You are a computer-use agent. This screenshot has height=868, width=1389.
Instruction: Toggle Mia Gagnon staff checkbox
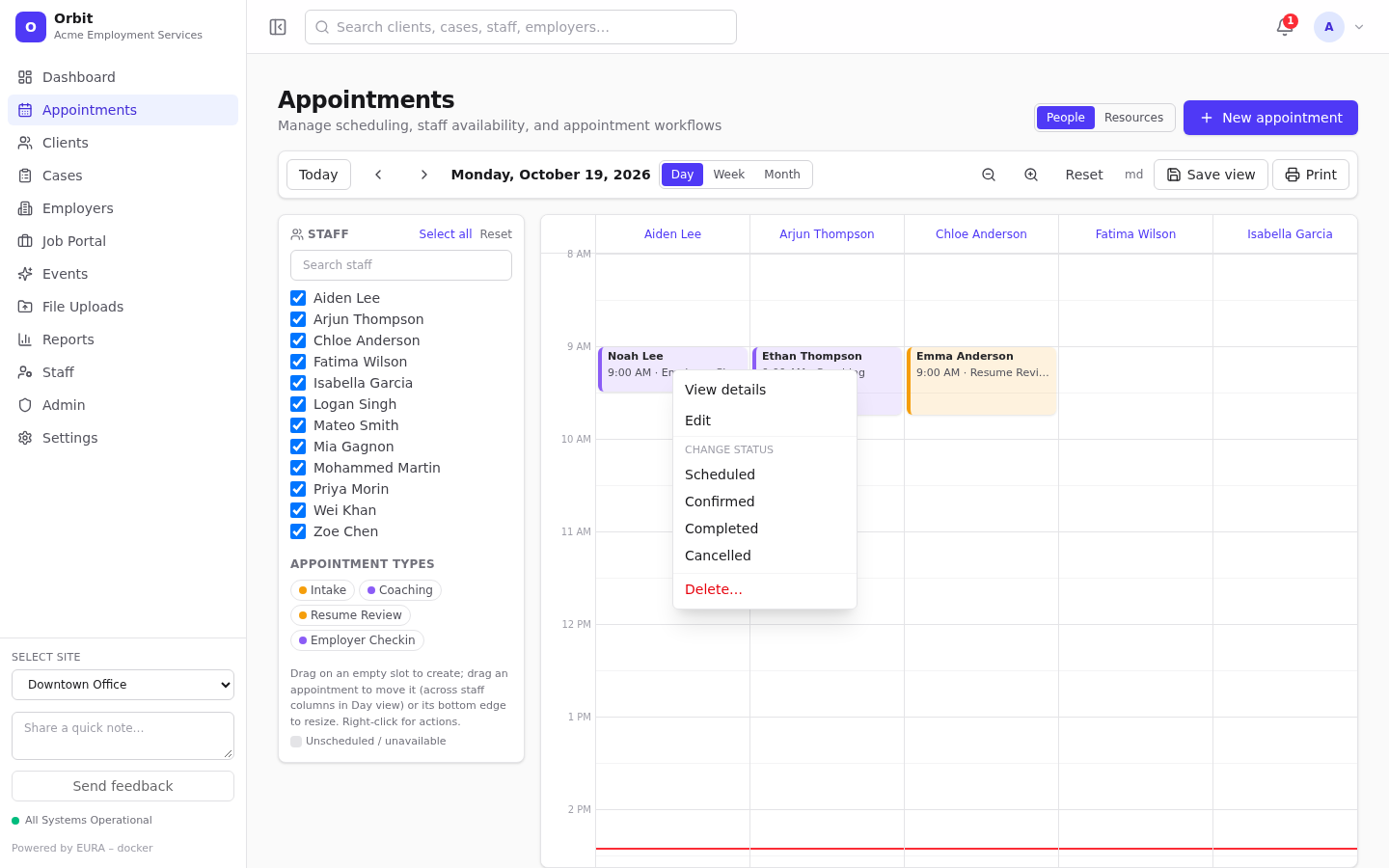(298, 447)
